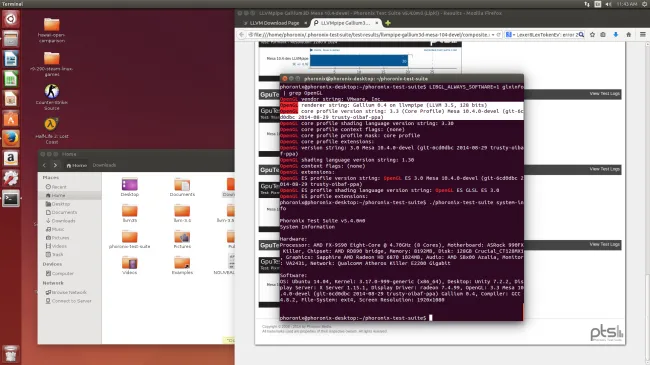Open Videos folder in Files icon view
This screenshot has width=650, height=365.
point(130,265)
